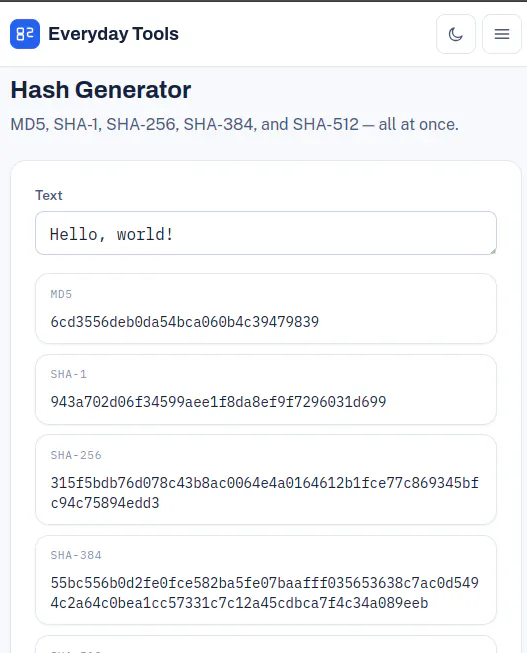Click the subtitle listing all hash algorithms

234,124
